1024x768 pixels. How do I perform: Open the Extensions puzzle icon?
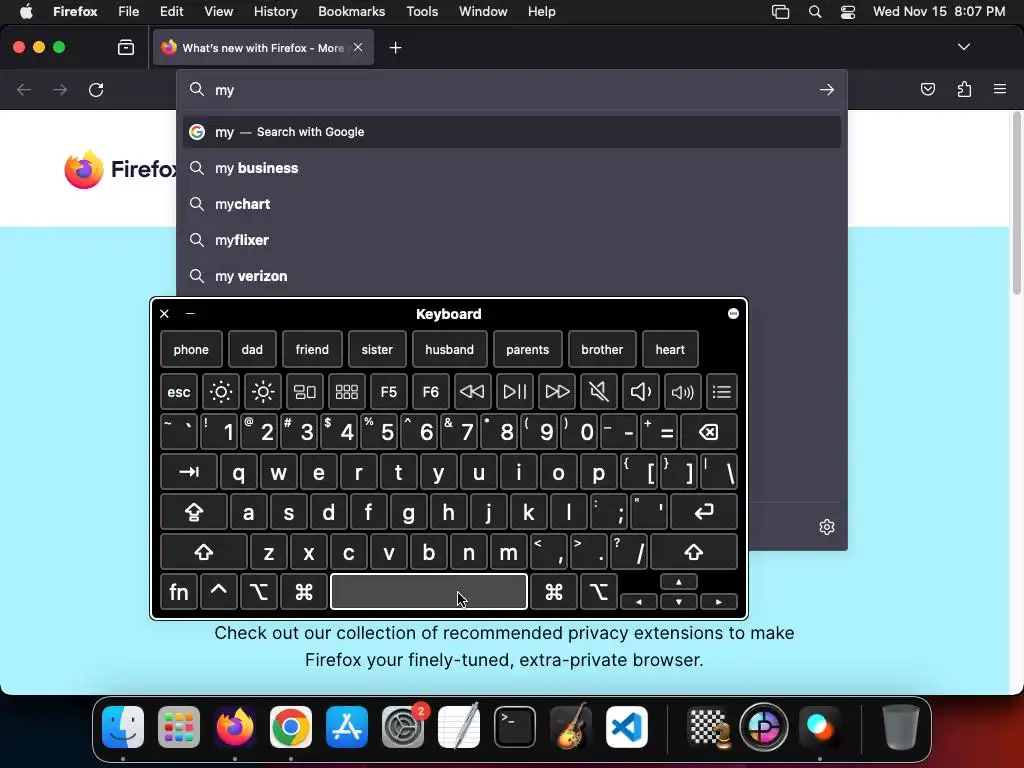(x=964, y=89)
